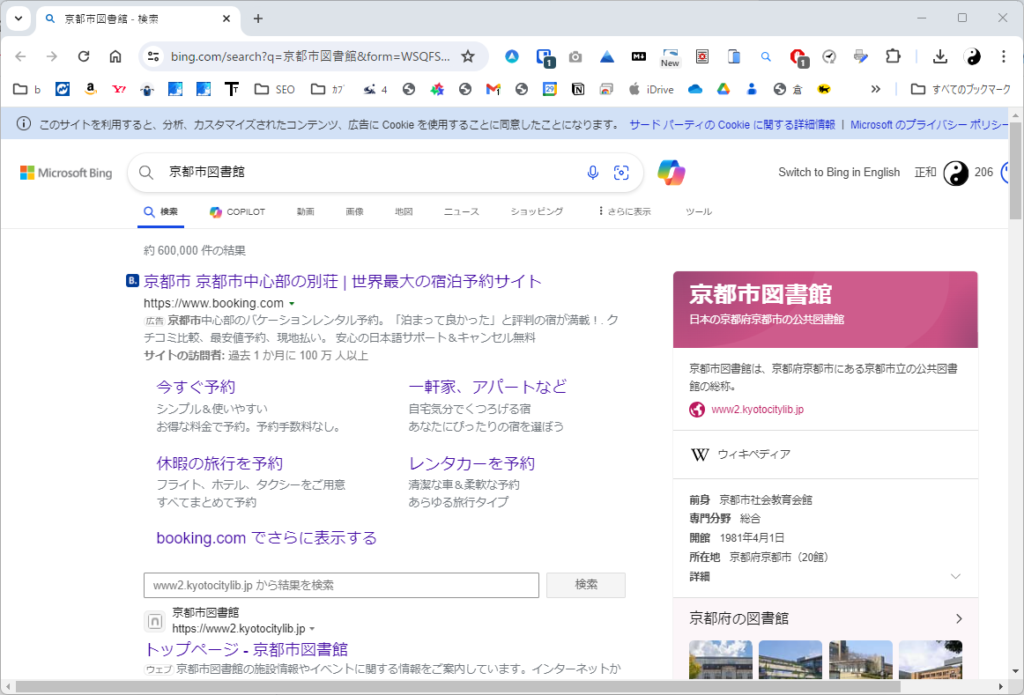Click the vertical scrollbar thumb
Viewport: 1024px width, 695px height.
[x=1016, y=170]
